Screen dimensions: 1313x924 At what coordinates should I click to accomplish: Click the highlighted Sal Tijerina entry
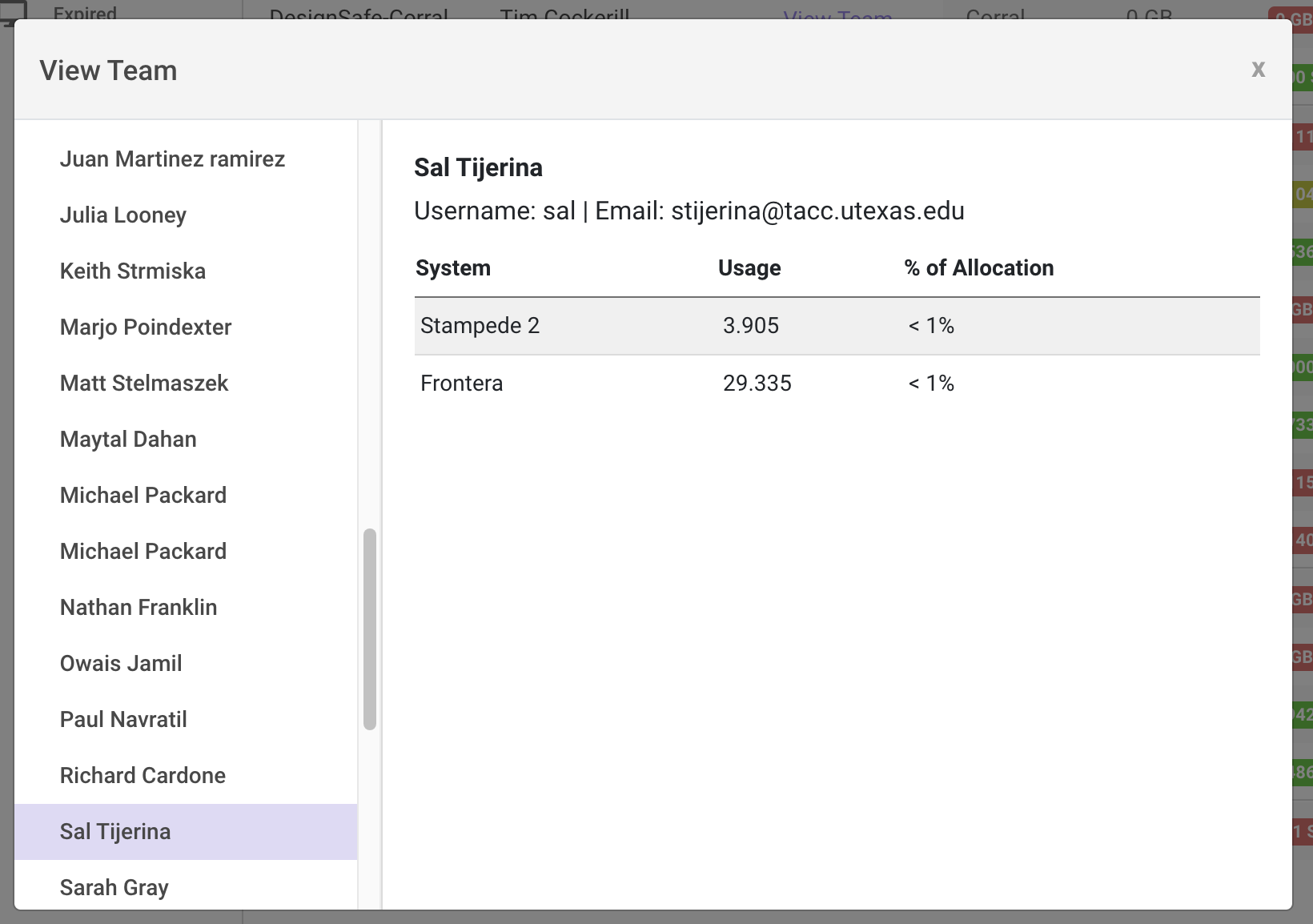click(115, 832)
